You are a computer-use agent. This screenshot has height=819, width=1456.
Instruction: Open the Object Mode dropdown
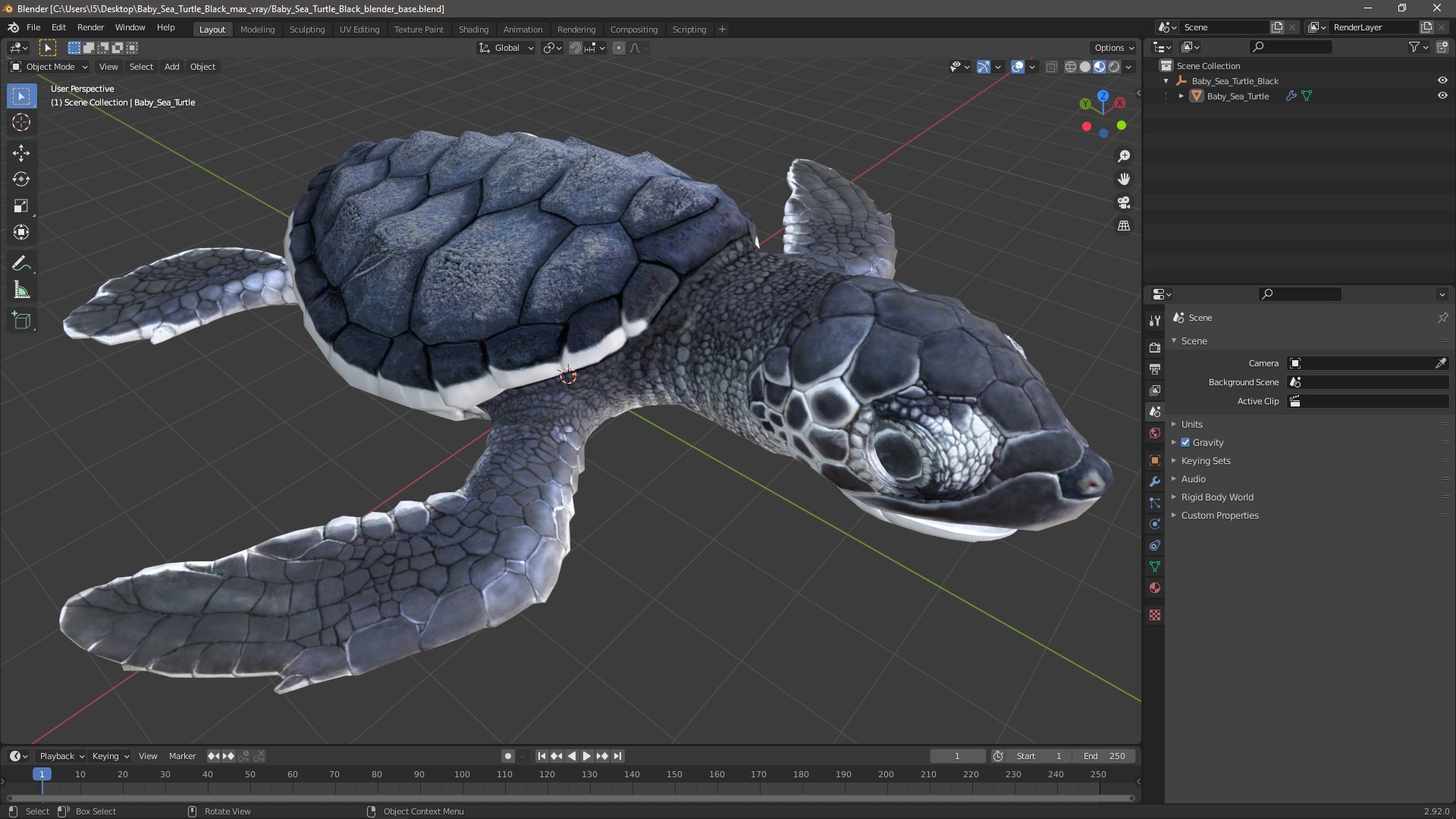(49, 67)
